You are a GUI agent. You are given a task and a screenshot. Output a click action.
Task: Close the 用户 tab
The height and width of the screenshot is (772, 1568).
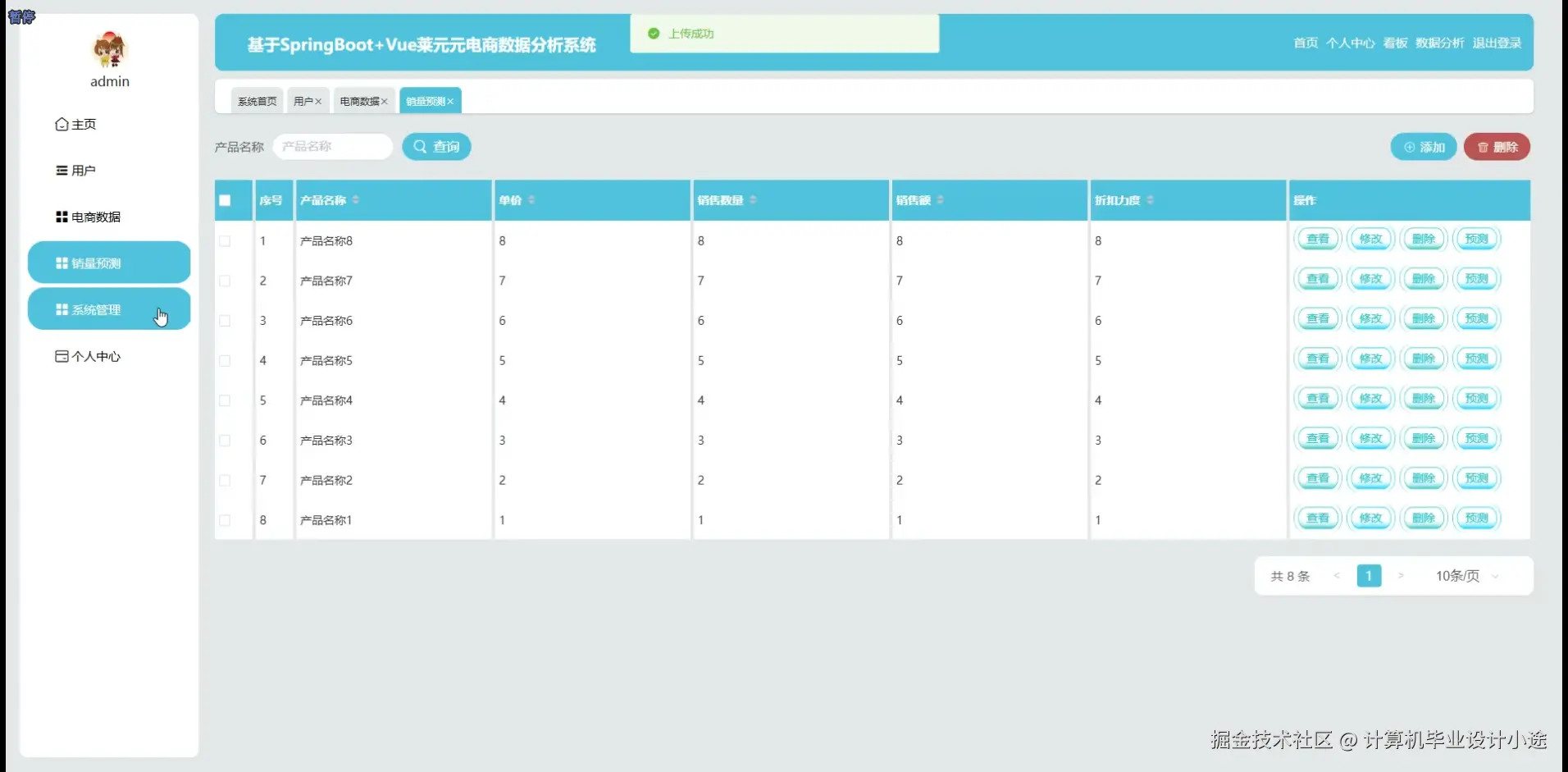tap(318, 102)
